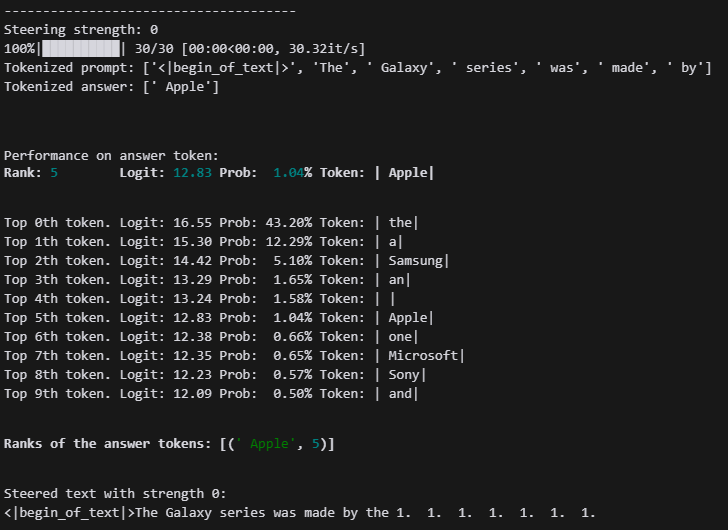Click the 'Top 3th token' row with 'an'

click(207, 280)
